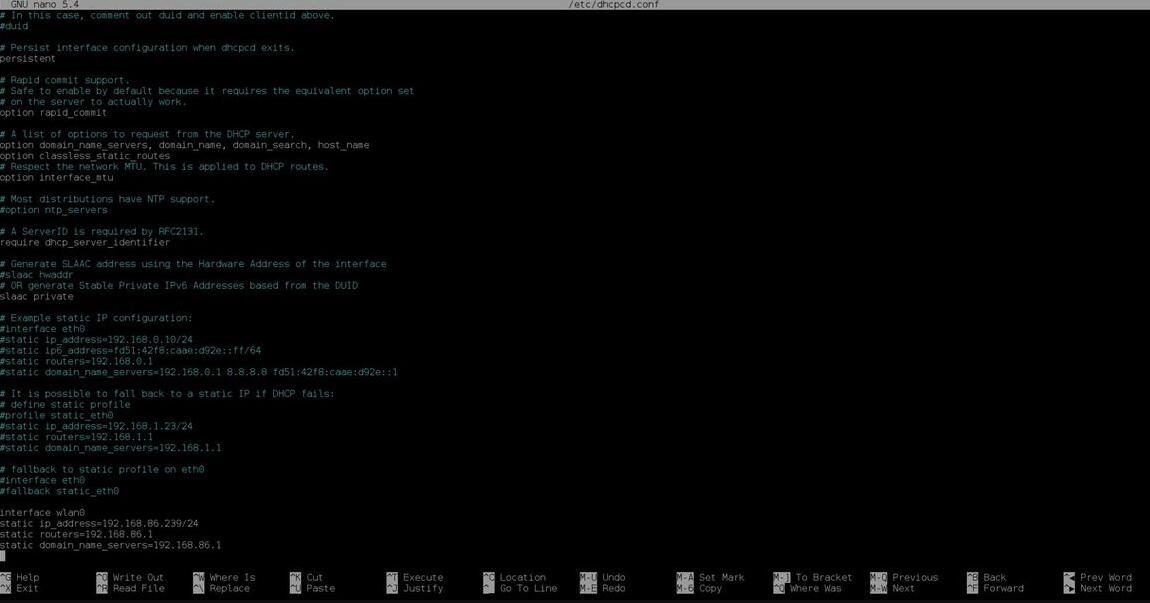
Task: Click the Go To Line shortcut
Action: 528,589
